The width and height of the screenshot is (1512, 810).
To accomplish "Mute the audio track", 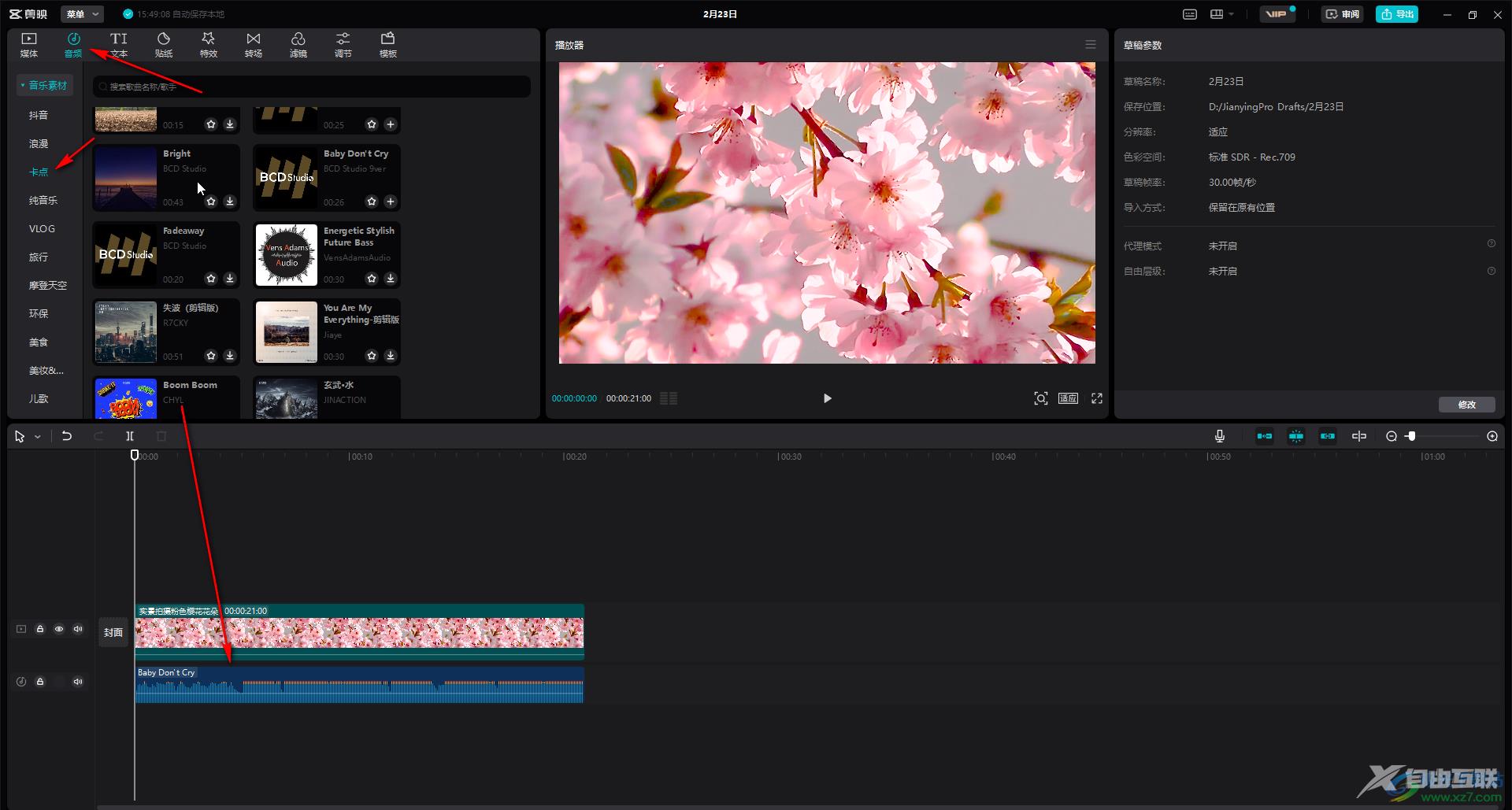I will coord(78,682).
